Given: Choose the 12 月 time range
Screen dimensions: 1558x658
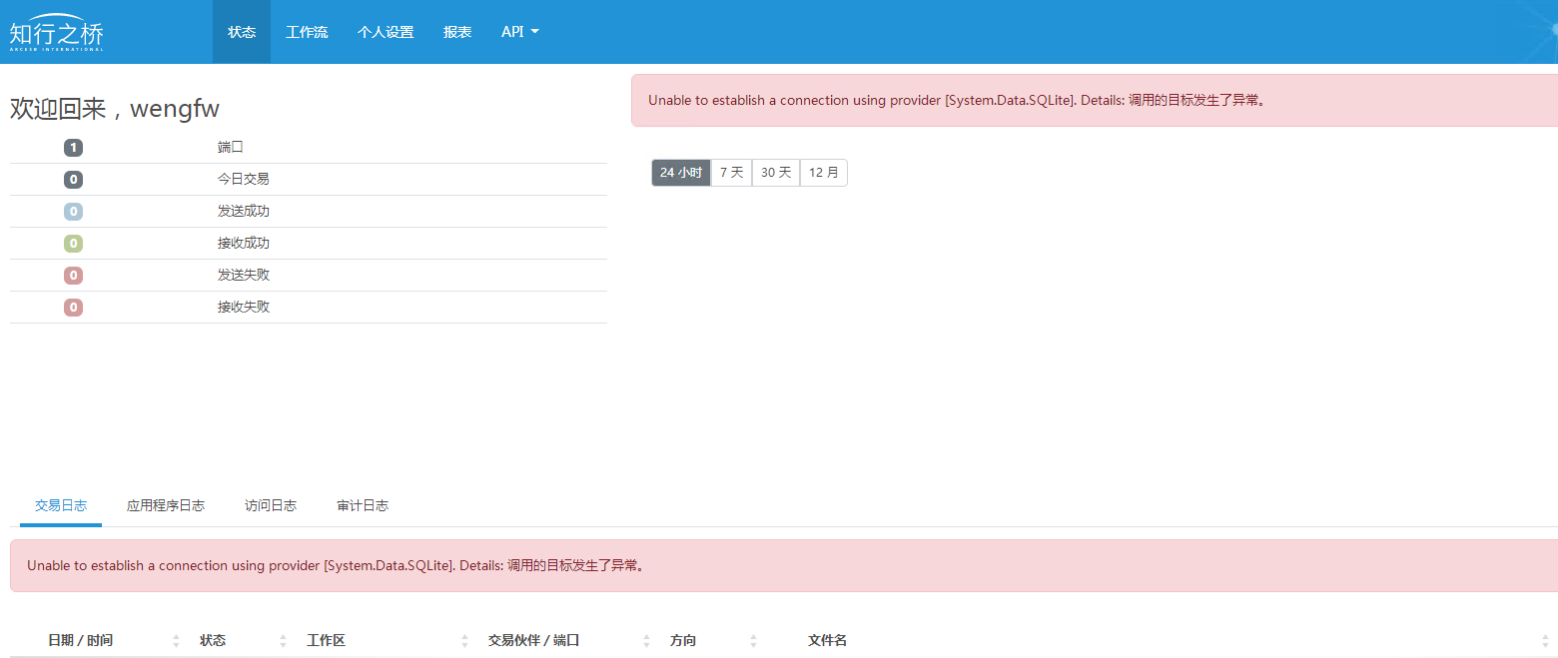Looking at the screenshot, I should (824, 172).
